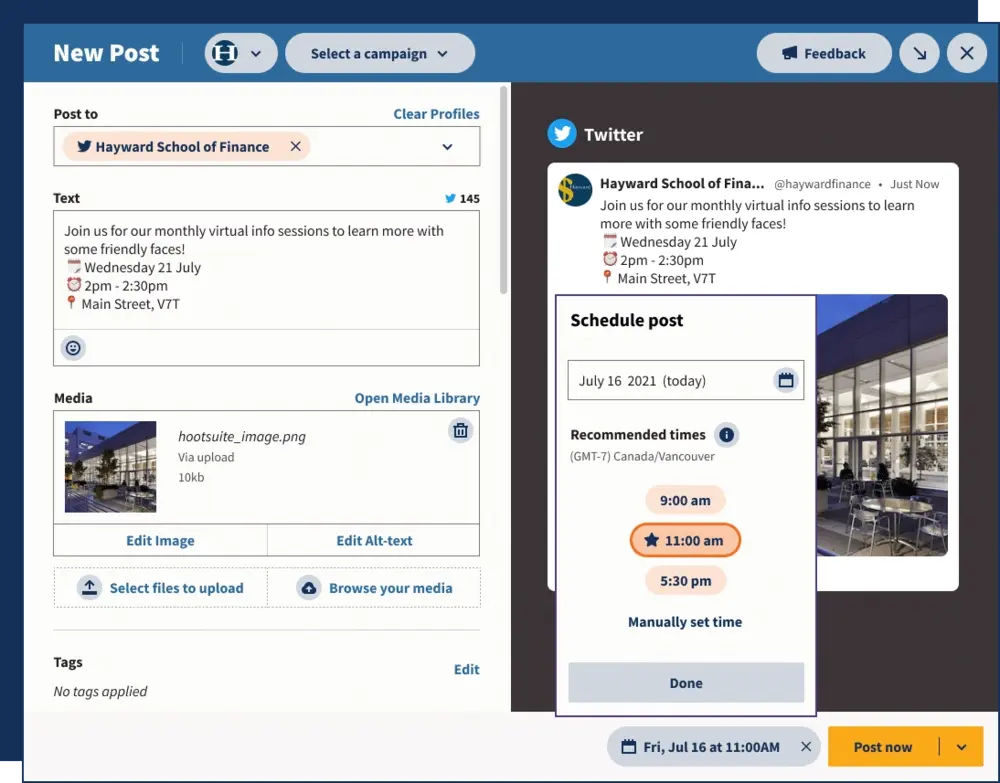The width and height of the screenshot is (1000, 783).
Task: Select the 5:30 pm recommended time
Action: click(685, 580)
